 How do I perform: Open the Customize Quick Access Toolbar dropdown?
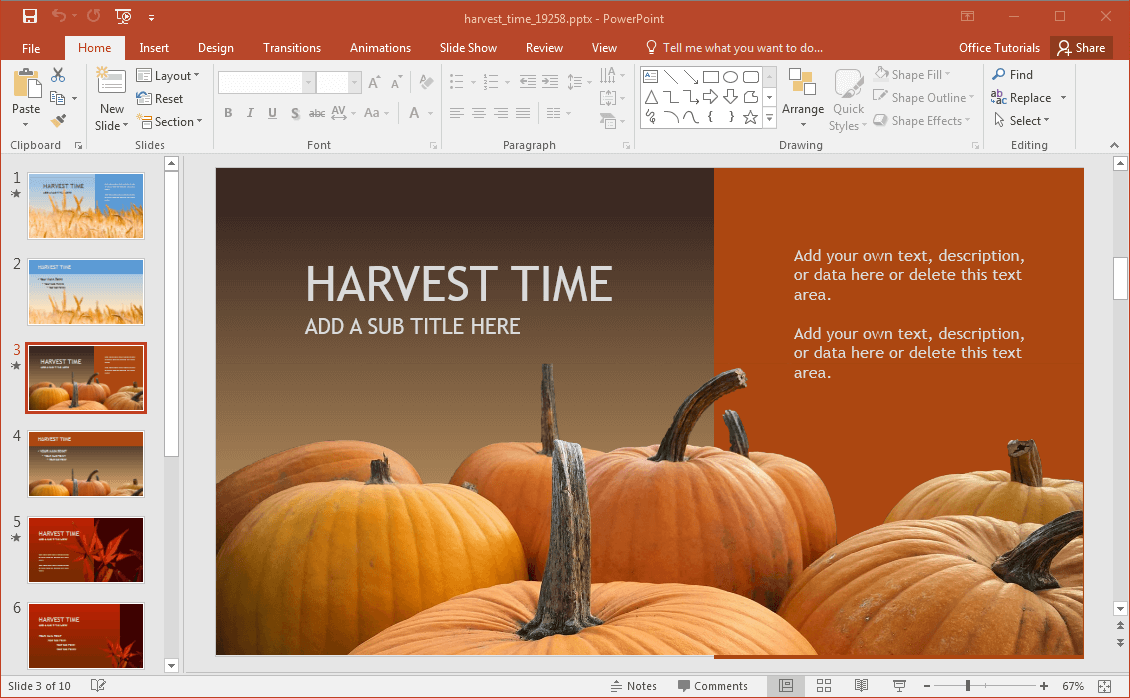click(151, 17)
